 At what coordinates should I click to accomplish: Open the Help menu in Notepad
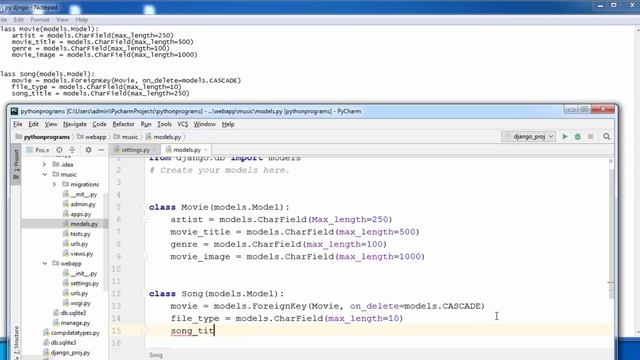82,20
